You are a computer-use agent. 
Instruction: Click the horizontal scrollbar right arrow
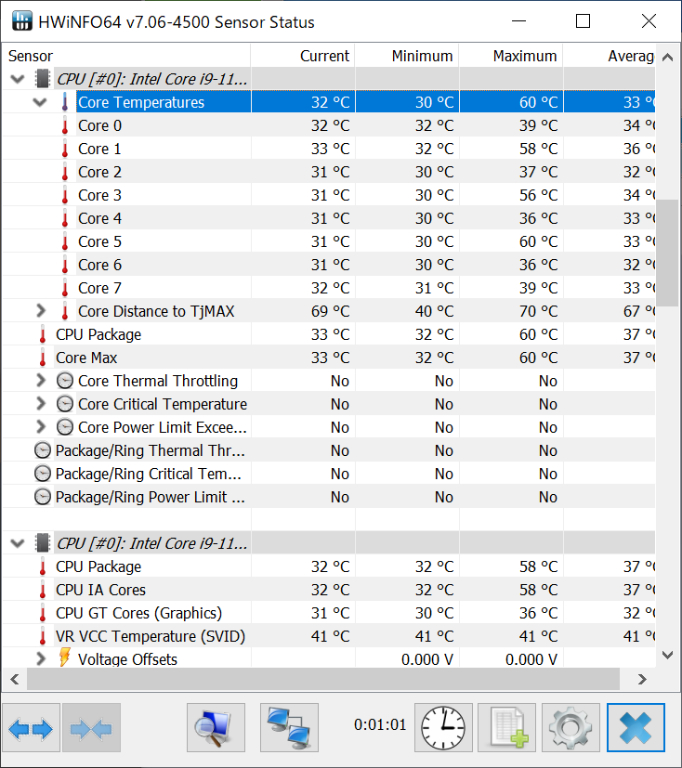pyautogui.click(x=642, y=679)
